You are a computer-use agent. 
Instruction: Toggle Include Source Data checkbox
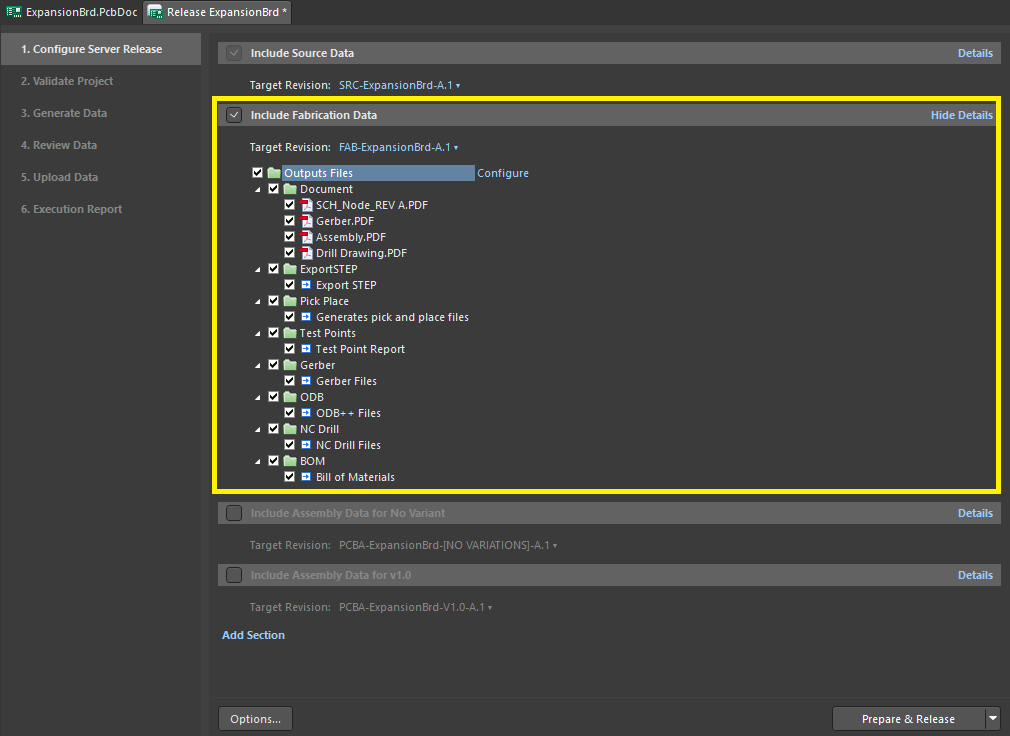pyautogui.click(x=234, y=53)
